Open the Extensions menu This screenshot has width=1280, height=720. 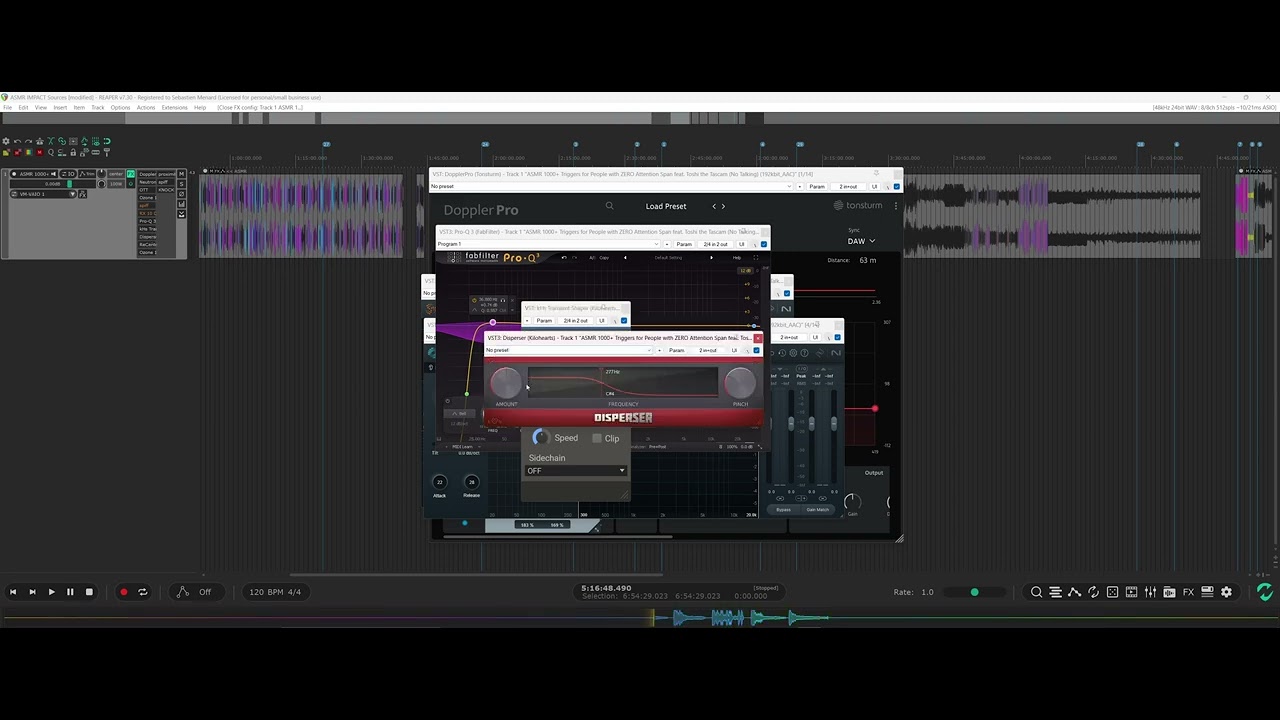(x=174, y=107)
